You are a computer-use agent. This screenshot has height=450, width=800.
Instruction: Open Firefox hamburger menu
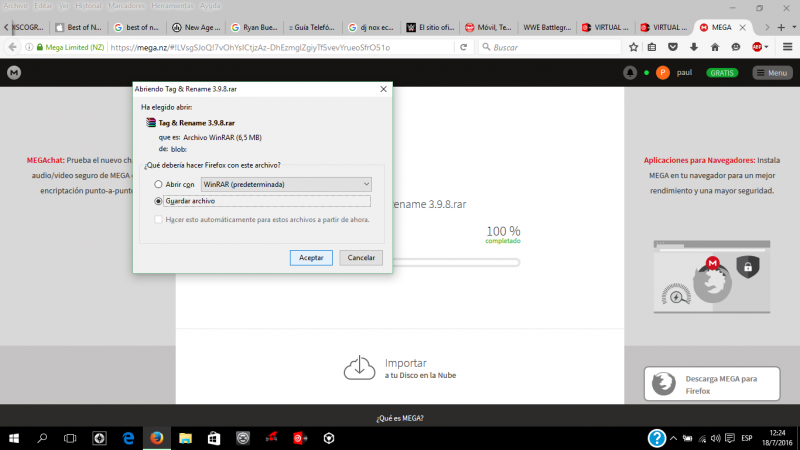[x=787, y=47]
